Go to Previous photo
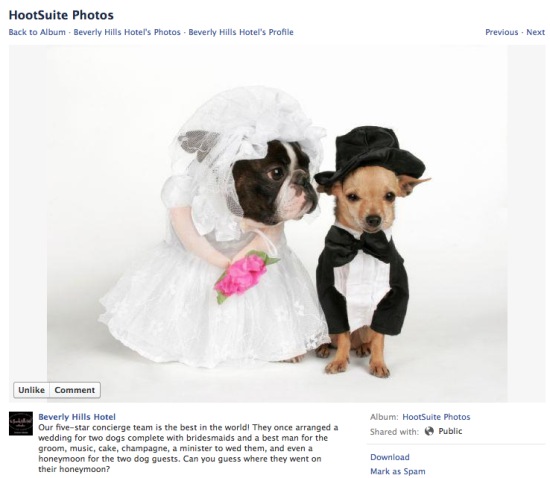This screenshot has height=478, width=550. pyautogui.click(x=502, y=32)
